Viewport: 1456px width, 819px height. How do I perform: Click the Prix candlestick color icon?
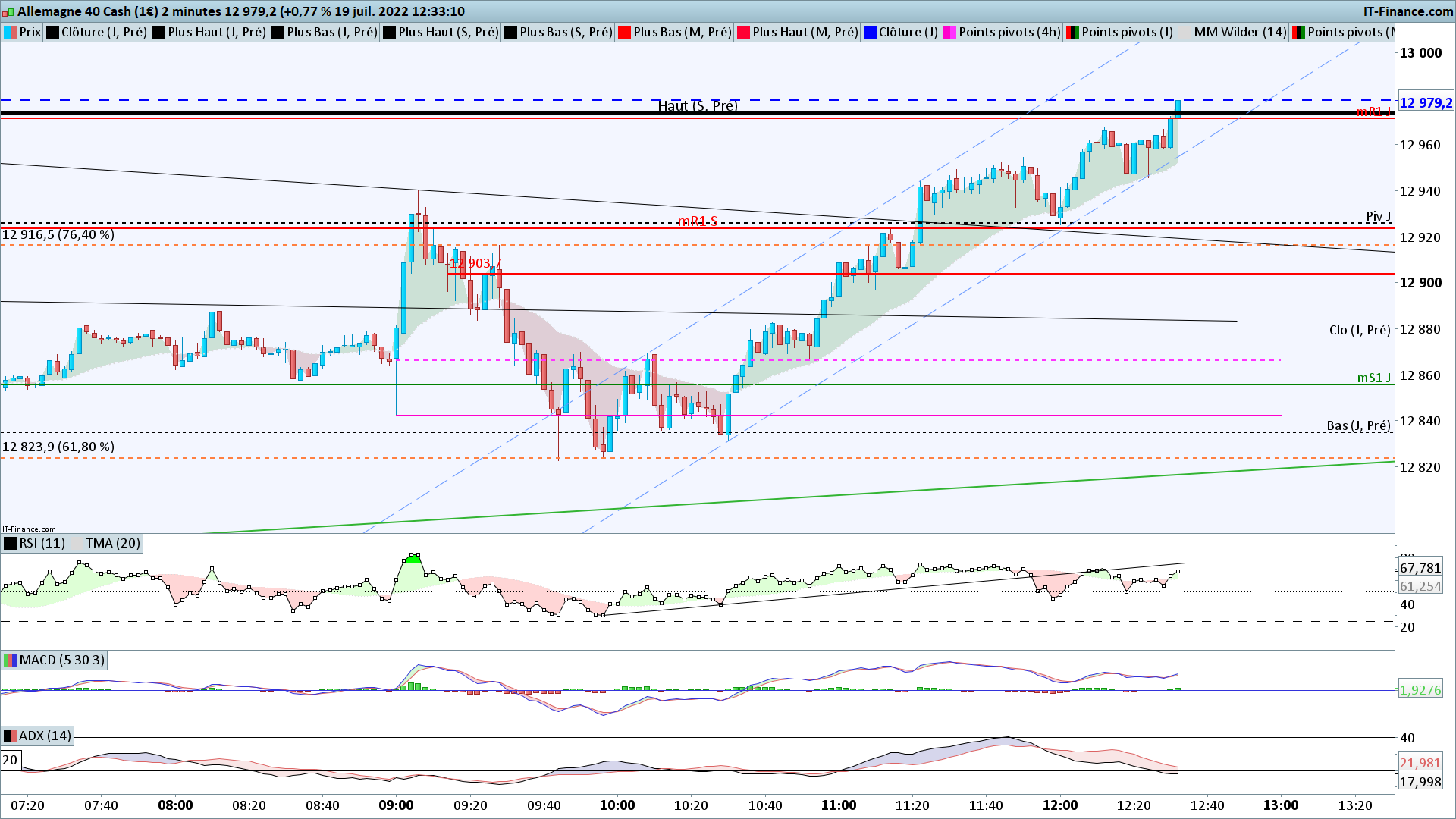(11, 32)
